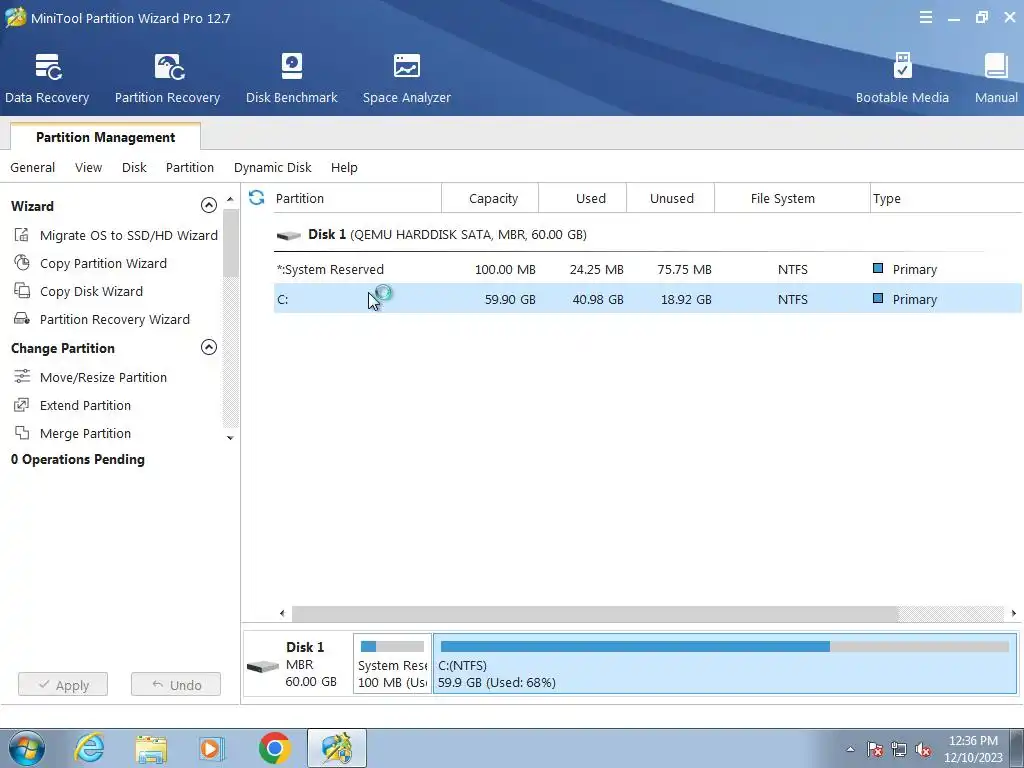Click MiniTool Partition Wizard taskbar button
The width and height of the screenshot is (1024, 768).
[x=336, y=748]
